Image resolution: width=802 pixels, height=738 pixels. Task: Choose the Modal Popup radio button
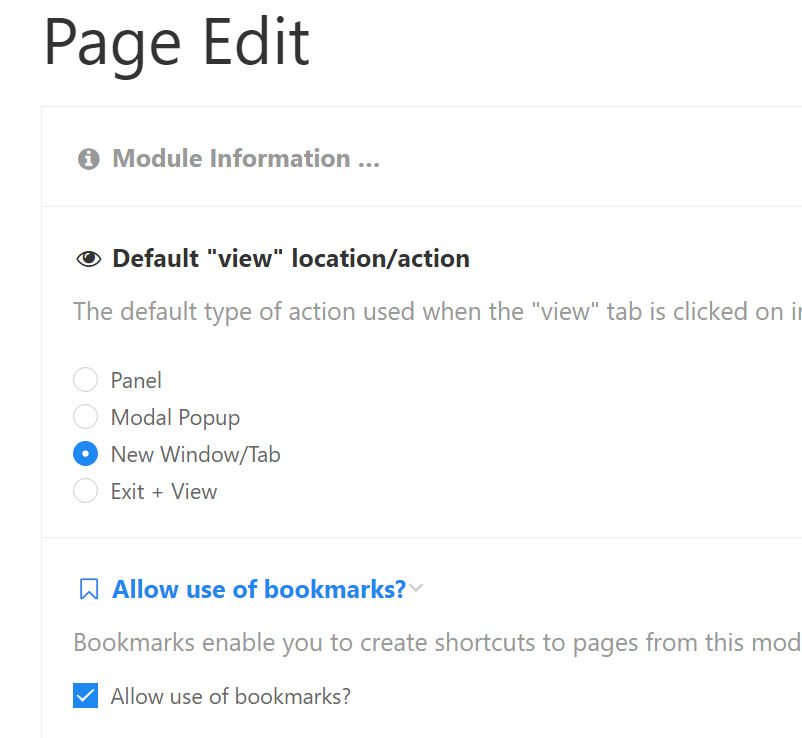(86, 417)
